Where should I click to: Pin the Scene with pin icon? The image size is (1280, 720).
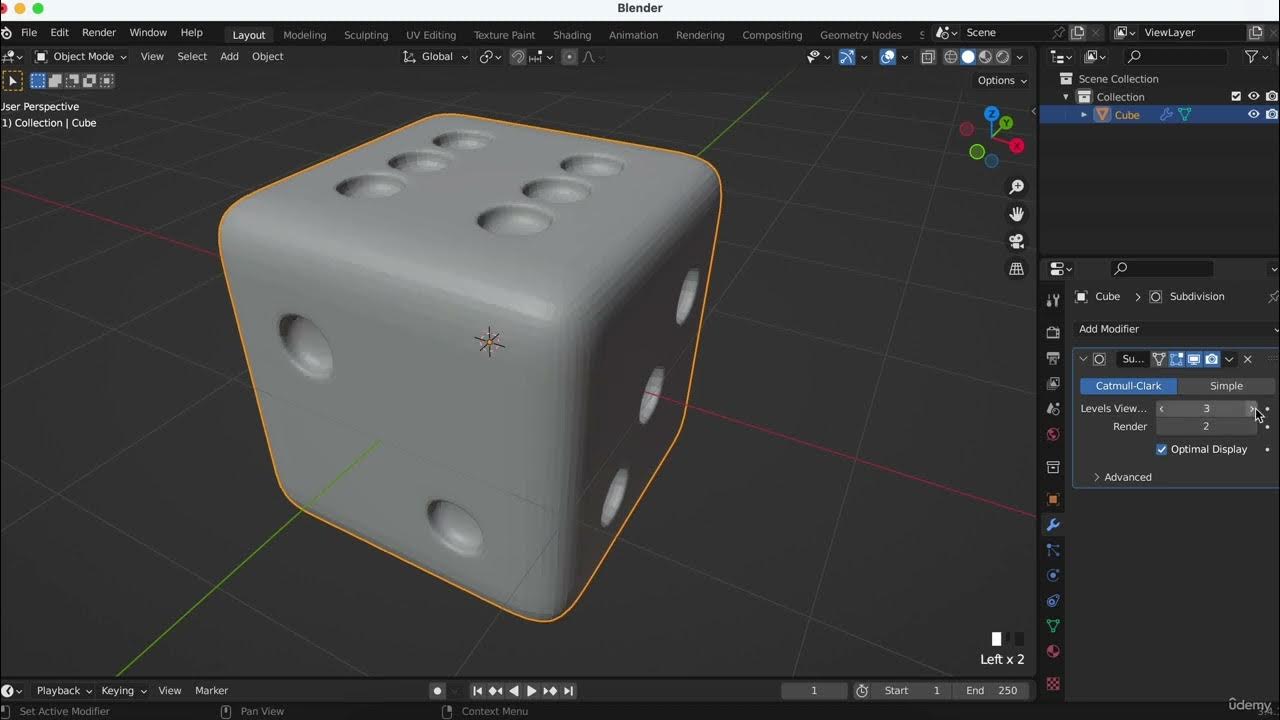click(1059, 33)
